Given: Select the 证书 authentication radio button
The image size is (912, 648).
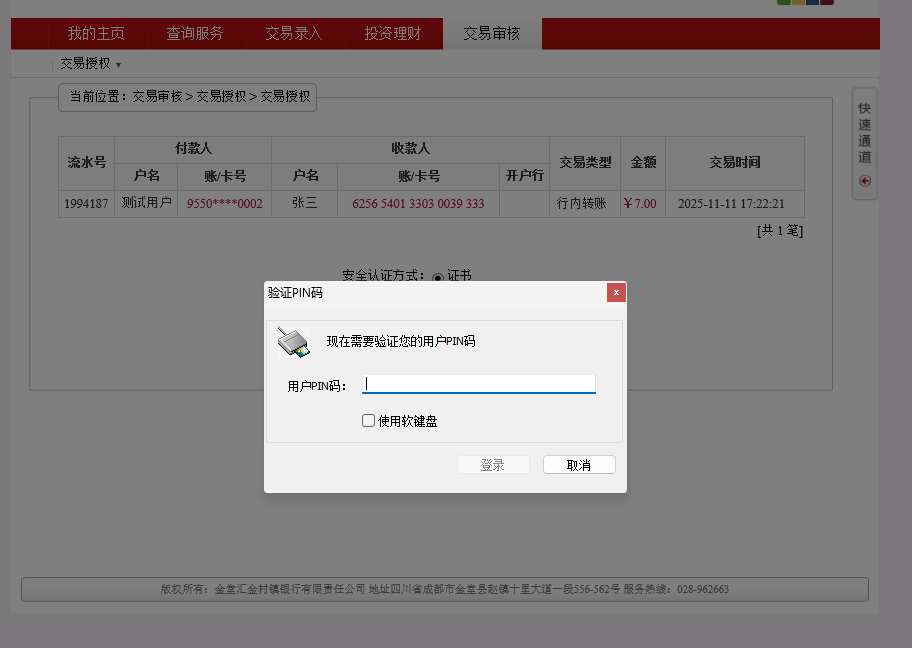Looking at the screenshot, I should point(438,277).
